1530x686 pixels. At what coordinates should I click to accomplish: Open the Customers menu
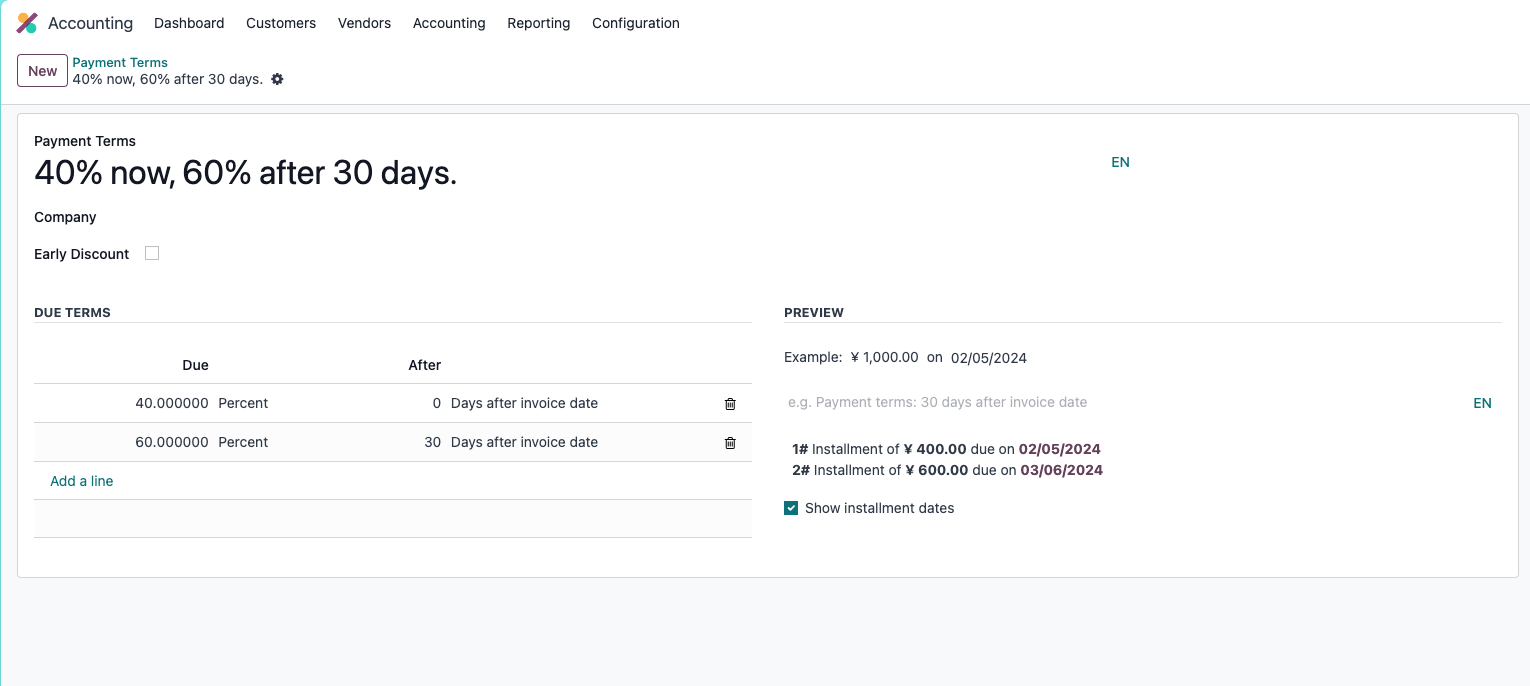(281, 23)
